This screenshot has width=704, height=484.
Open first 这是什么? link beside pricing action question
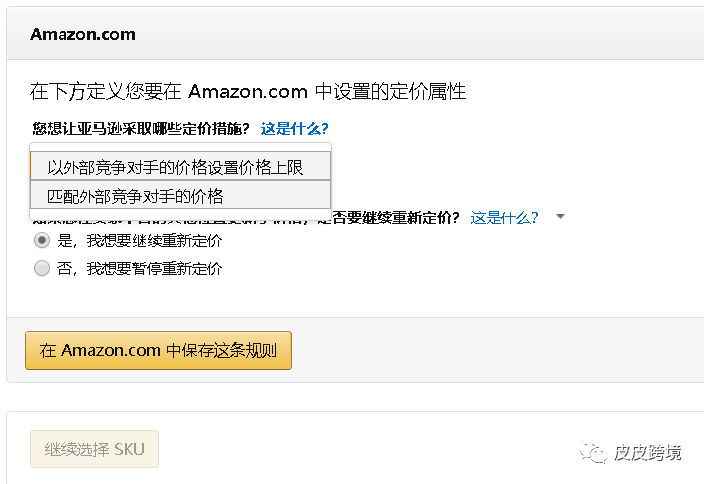[294, 129]
